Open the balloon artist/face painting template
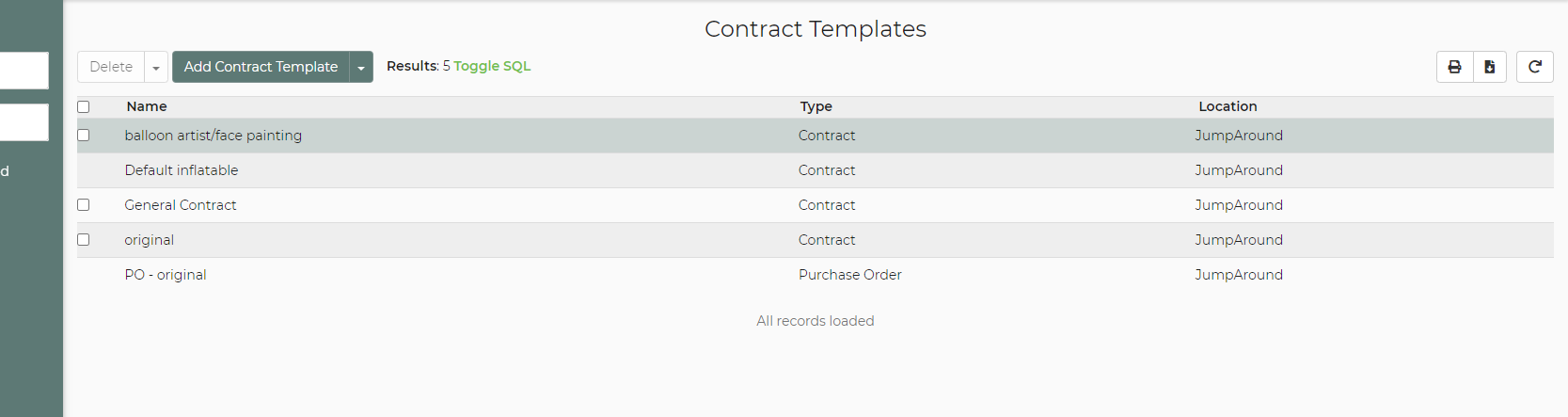Screen dimensions: 1568x417 tap(214, 136)
